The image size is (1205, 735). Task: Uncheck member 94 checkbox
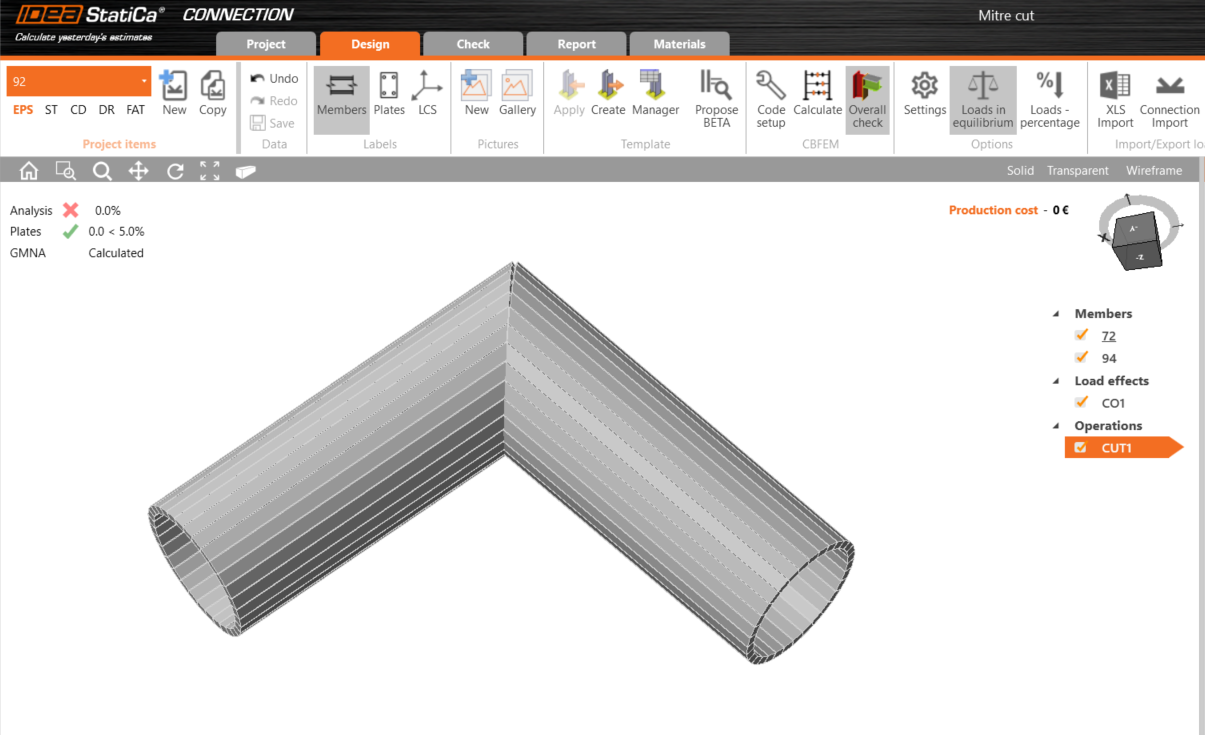1081,358
